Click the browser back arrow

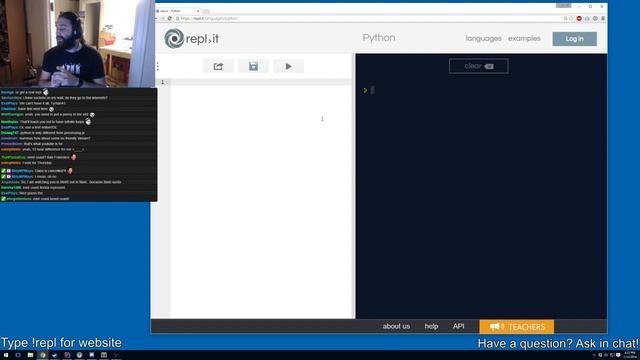[x=156, y=18]
